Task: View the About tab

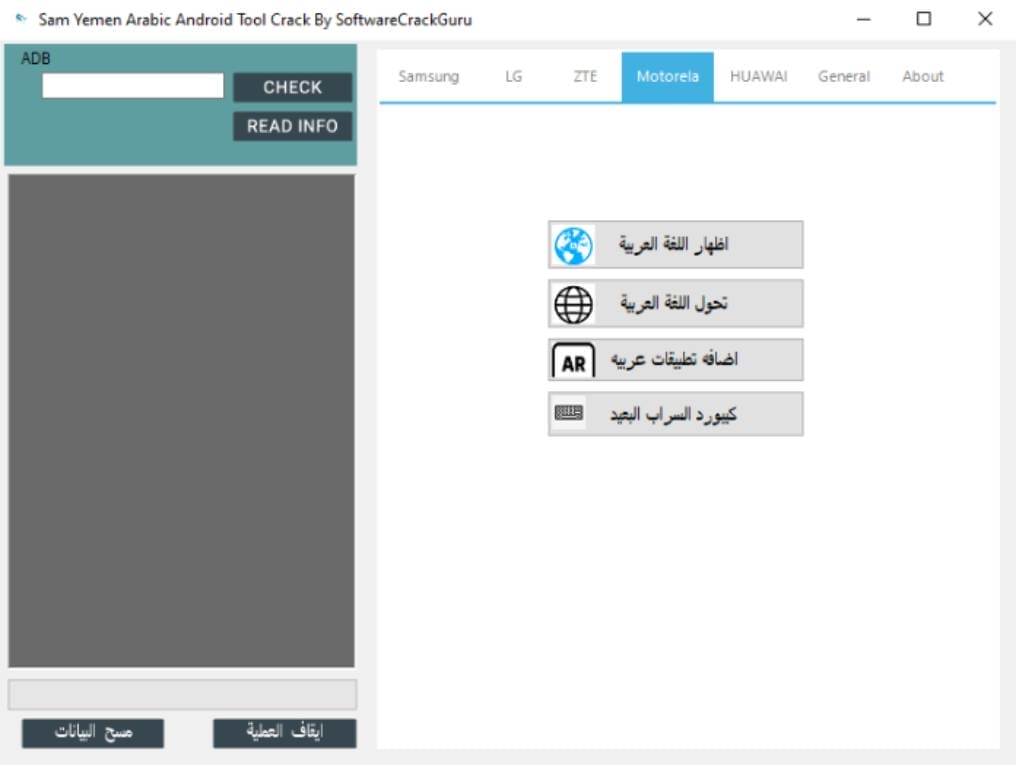Action: (922, 76)
